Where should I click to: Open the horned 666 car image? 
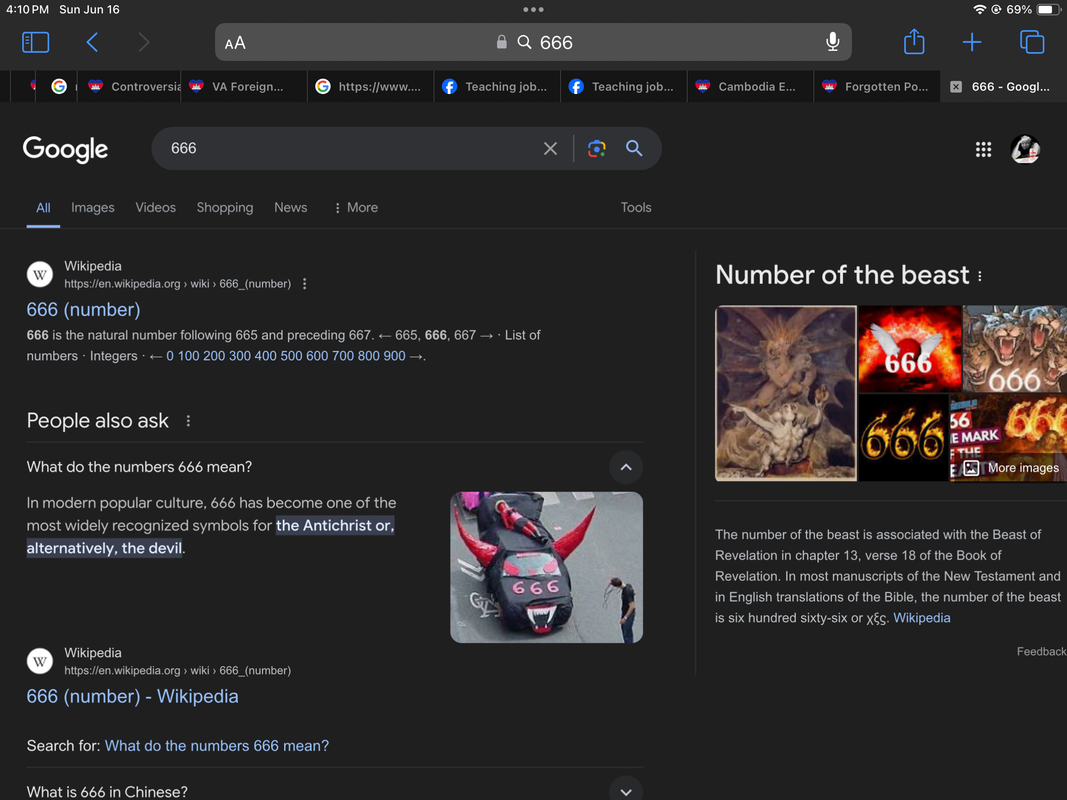(x=546, y=567)
